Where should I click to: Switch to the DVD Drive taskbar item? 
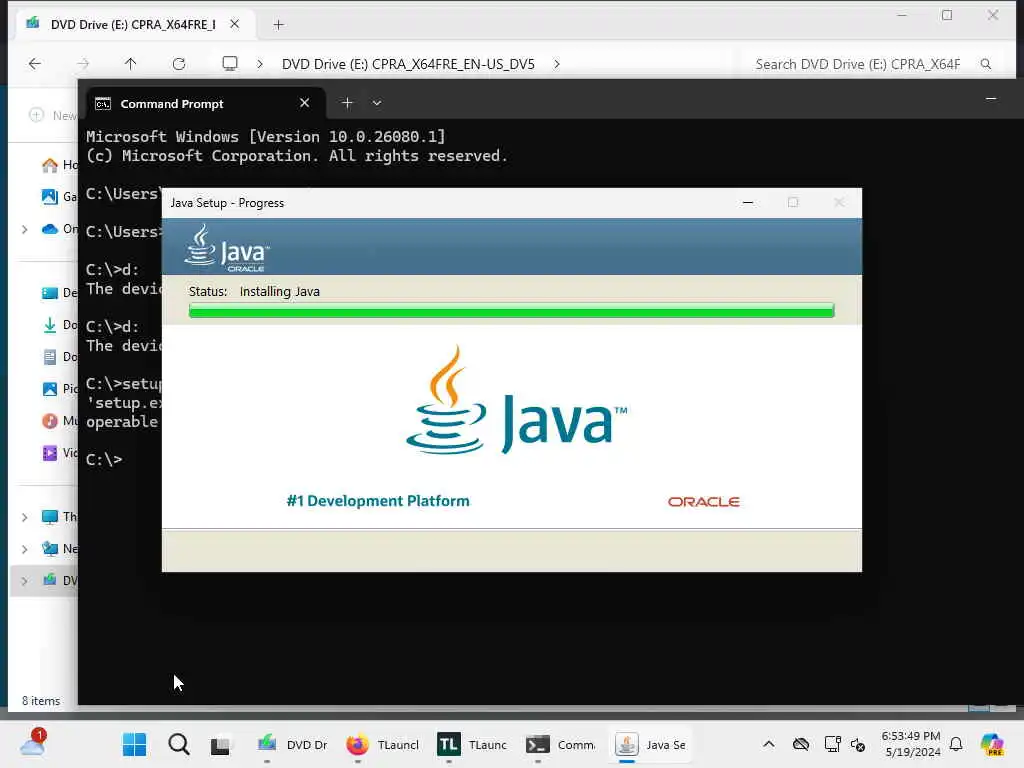click(292, 744)
